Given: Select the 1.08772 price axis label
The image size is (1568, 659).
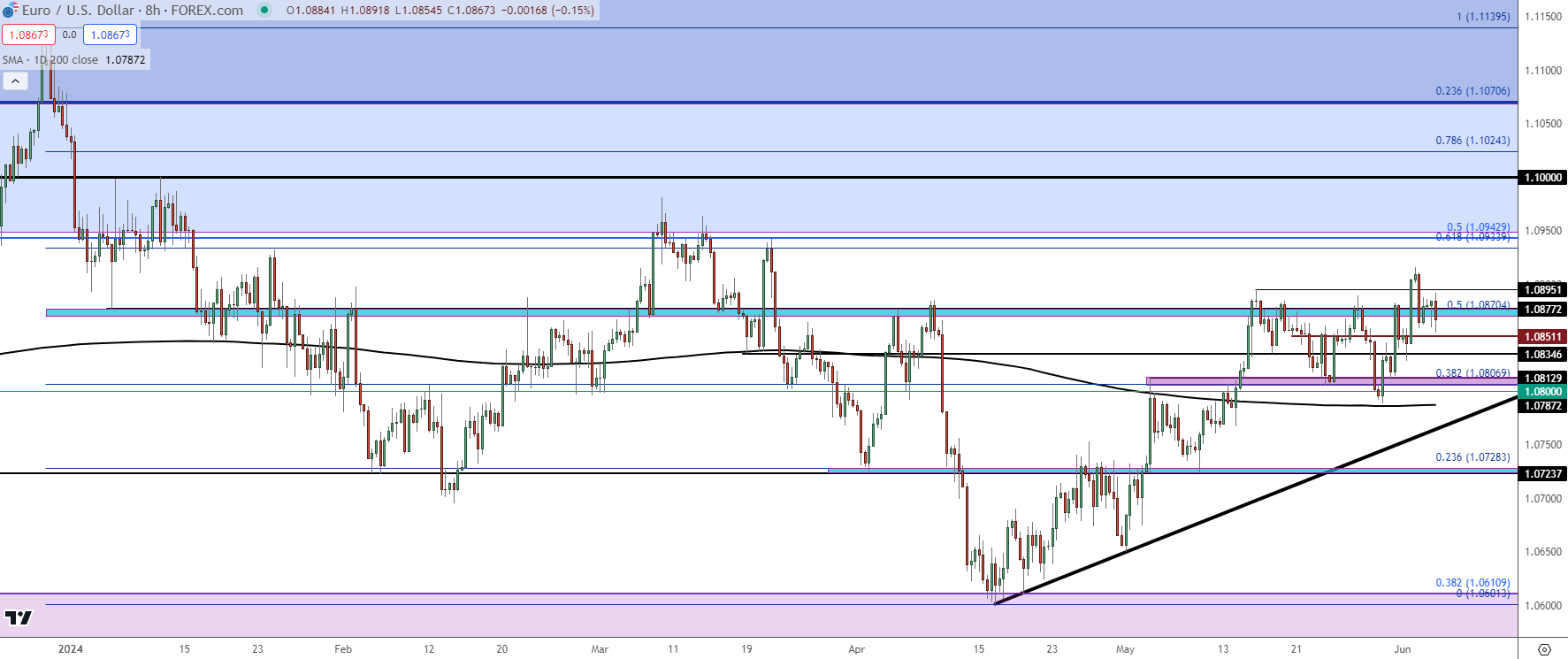Looking at the screenshot, I should 1543,310.
